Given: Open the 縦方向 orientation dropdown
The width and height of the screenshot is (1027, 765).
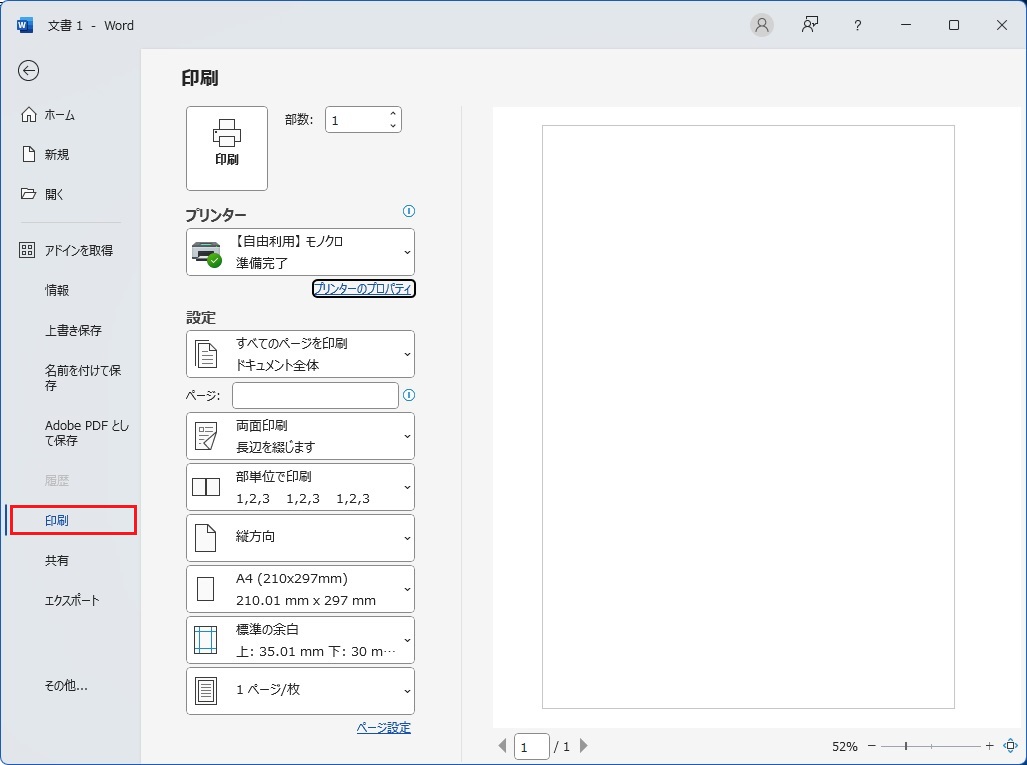Looking at the screenshot, I should [300, 538].
